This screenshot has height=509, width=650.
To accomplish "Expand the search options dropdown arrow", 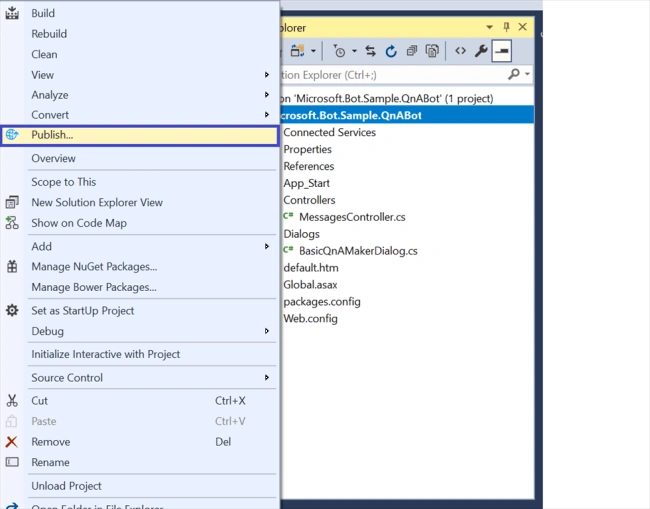I will [527, 74].
